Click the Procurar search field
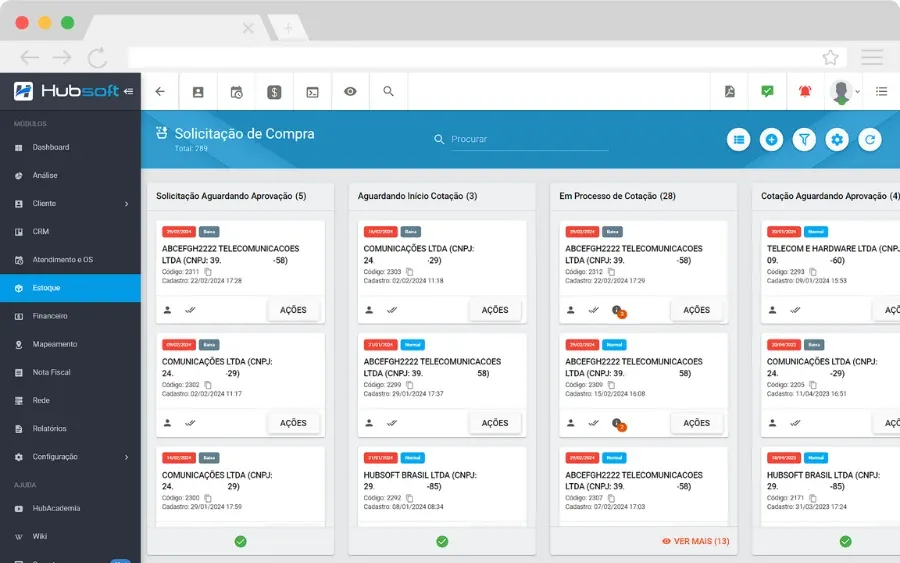This screenshot has width=900, height=563. [529, 139]
